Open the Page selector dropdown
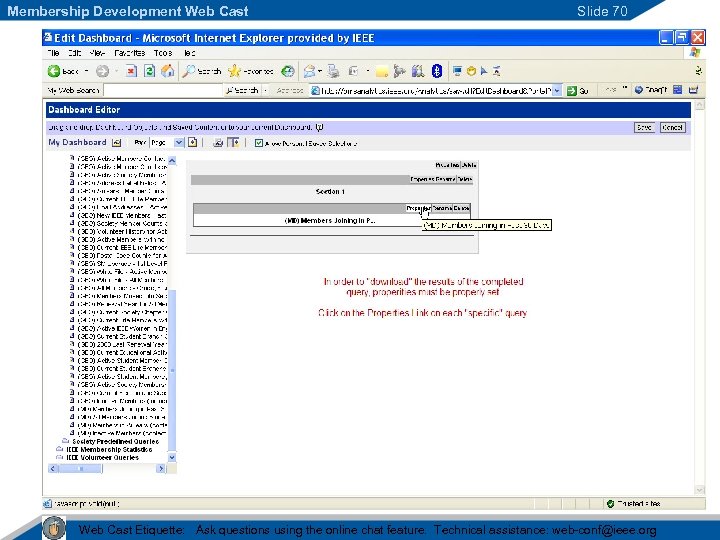Image resolution: width=720 pixels, height=540 pixels. pos(167,142)
